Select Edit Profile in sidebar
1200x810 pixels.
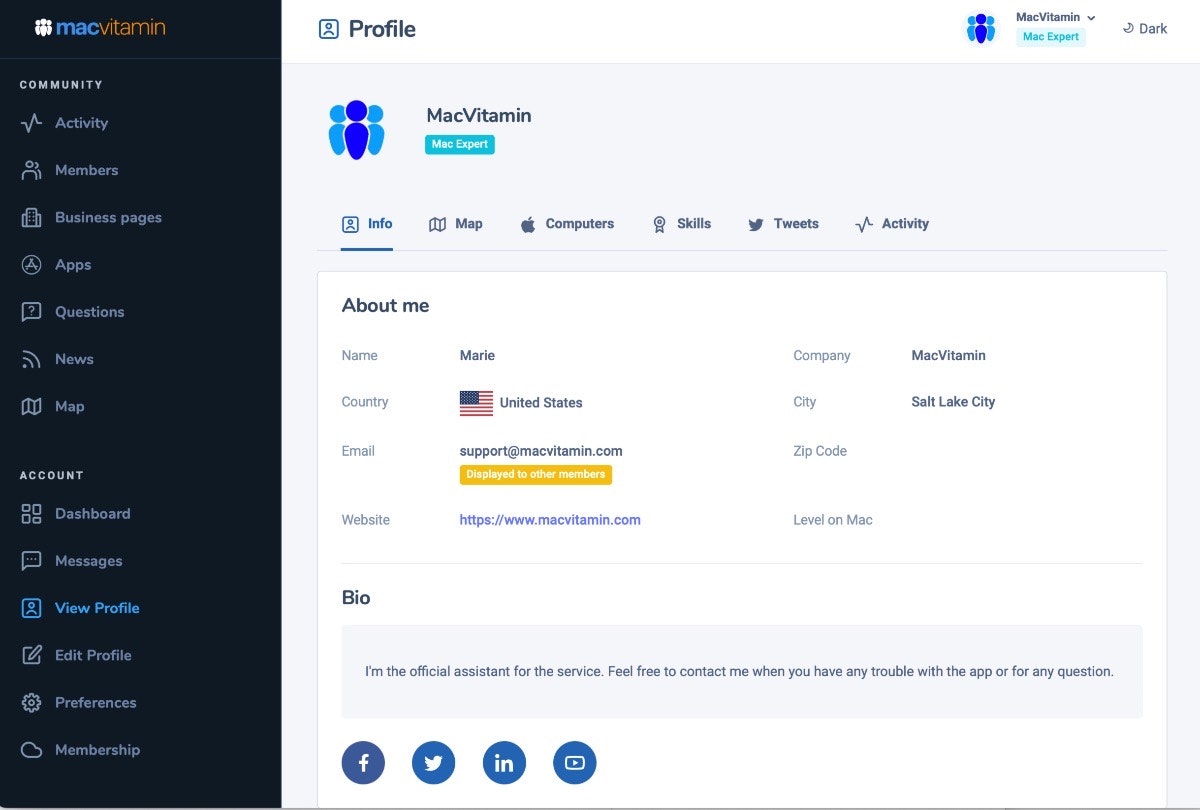tap(93, 655)
